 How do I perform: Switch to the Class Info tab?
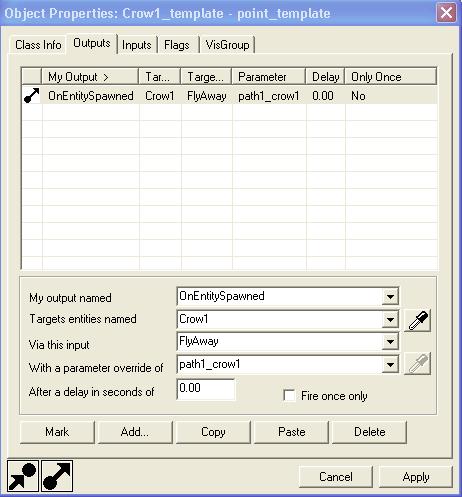pos(38,45)
